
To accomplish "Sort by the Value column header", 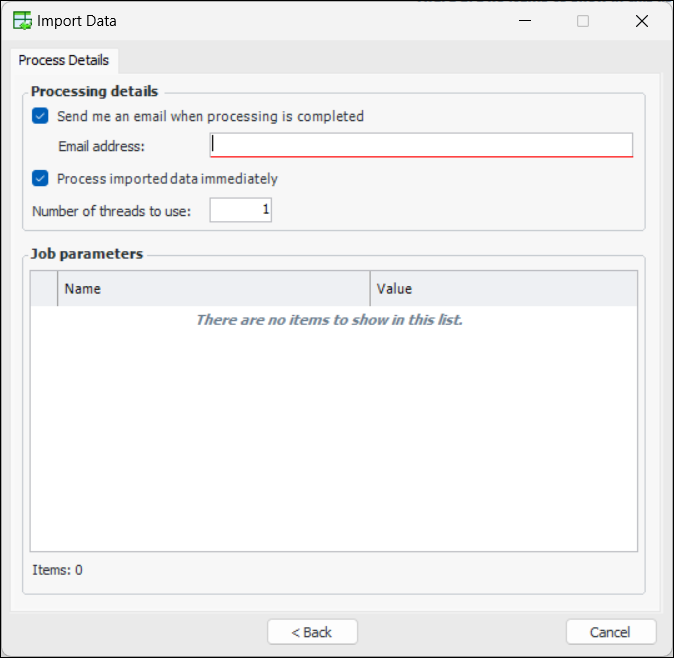I will tap(503, 289).
